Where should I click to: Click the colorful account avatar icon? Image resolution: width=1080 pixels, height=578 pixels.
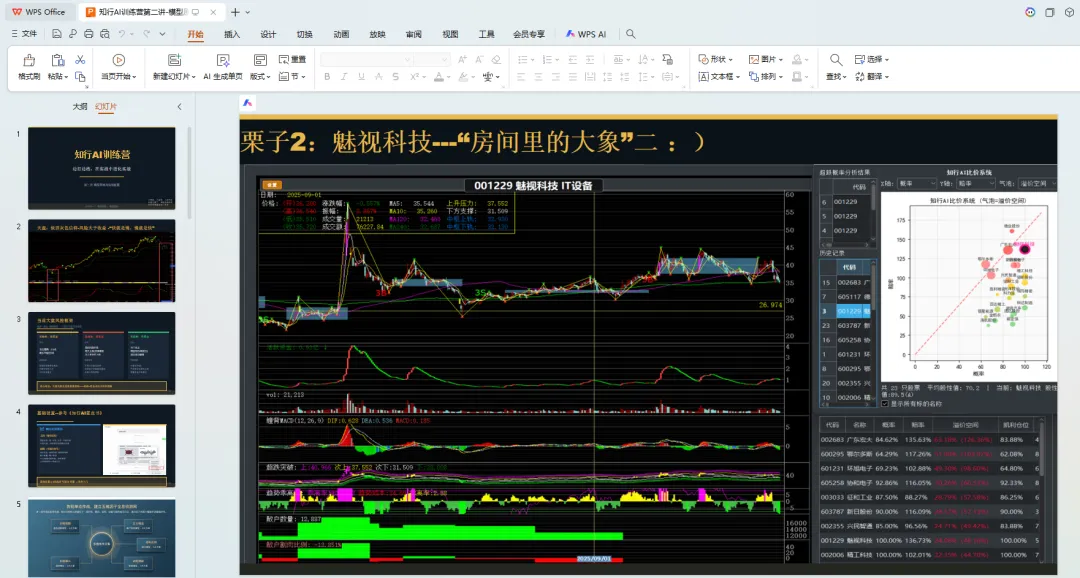pyautogui.click(x=1030, y=12)
